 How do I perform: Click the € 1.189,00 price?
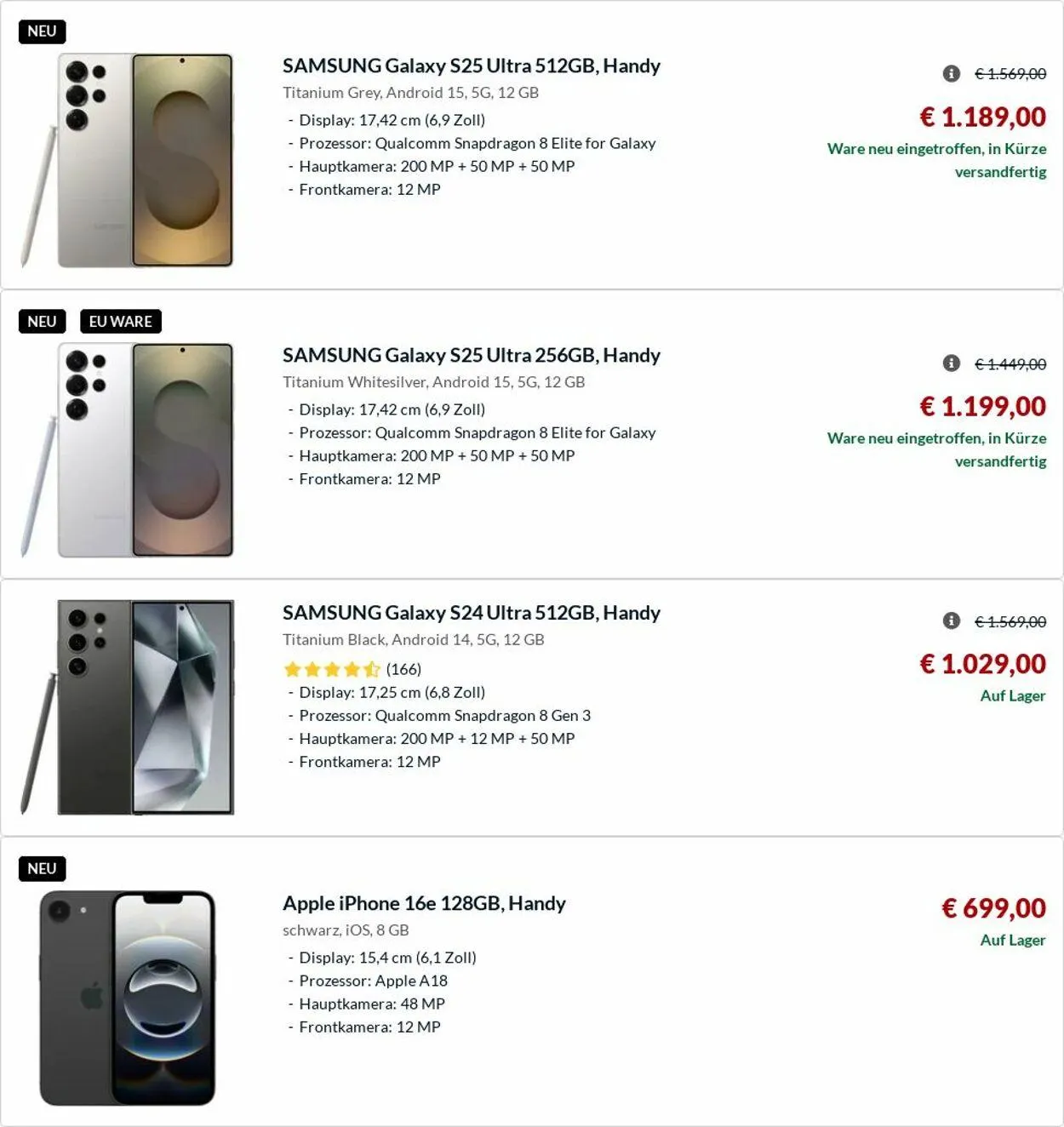[x=982, y=117]
